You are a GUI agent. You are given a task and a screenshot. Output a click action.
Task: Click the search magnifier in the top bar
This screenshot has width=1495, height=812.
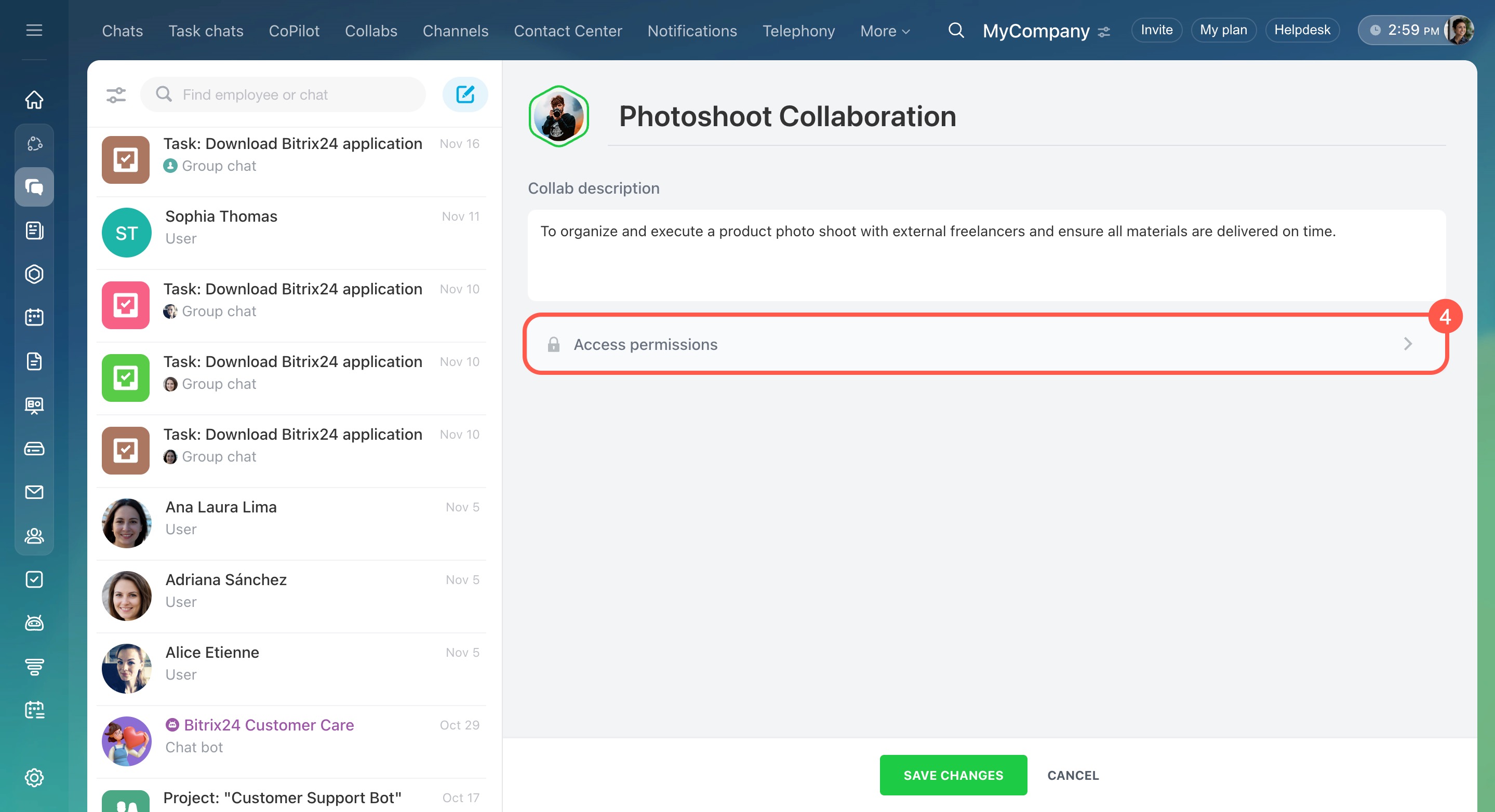pos(956,30)
